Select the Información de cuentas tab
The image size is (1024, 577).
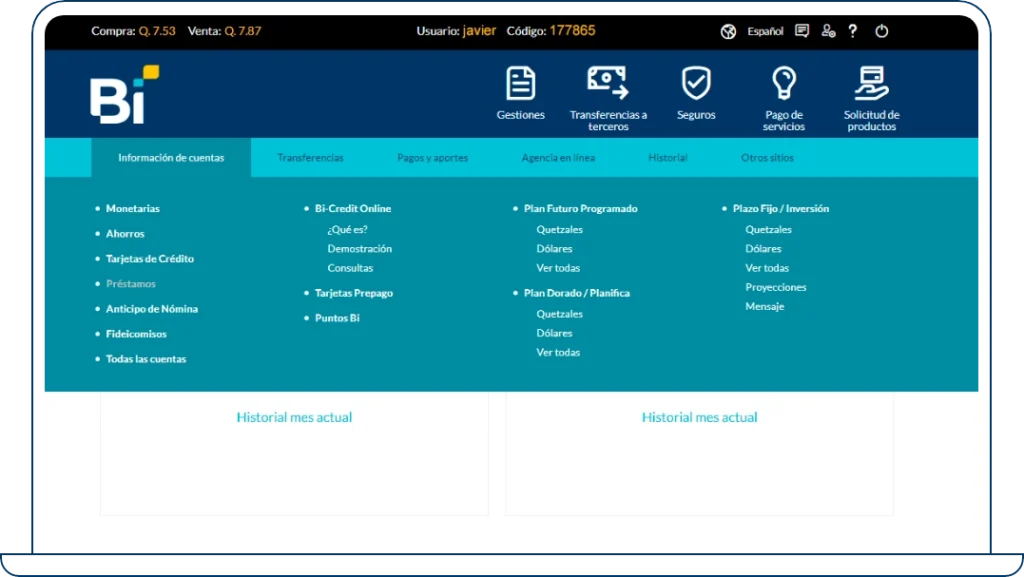pyautogui.click(x=171, y=158)
